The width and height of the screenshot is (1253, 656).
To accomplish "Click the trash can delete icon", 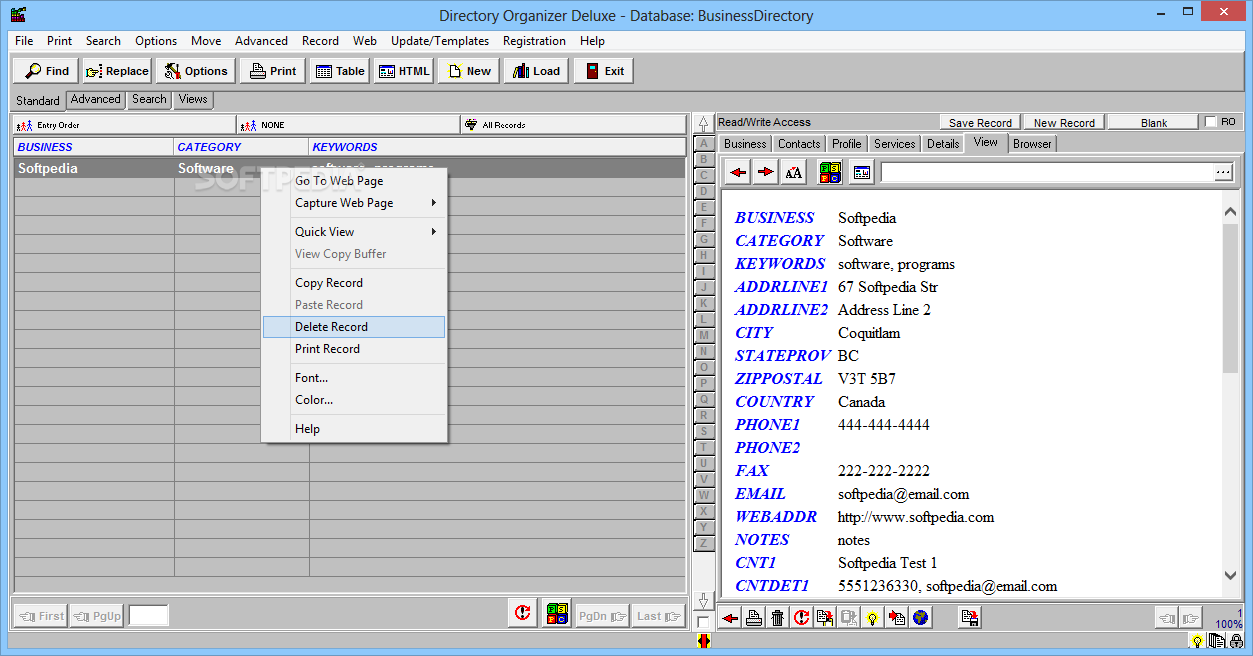I will [777, 618].
